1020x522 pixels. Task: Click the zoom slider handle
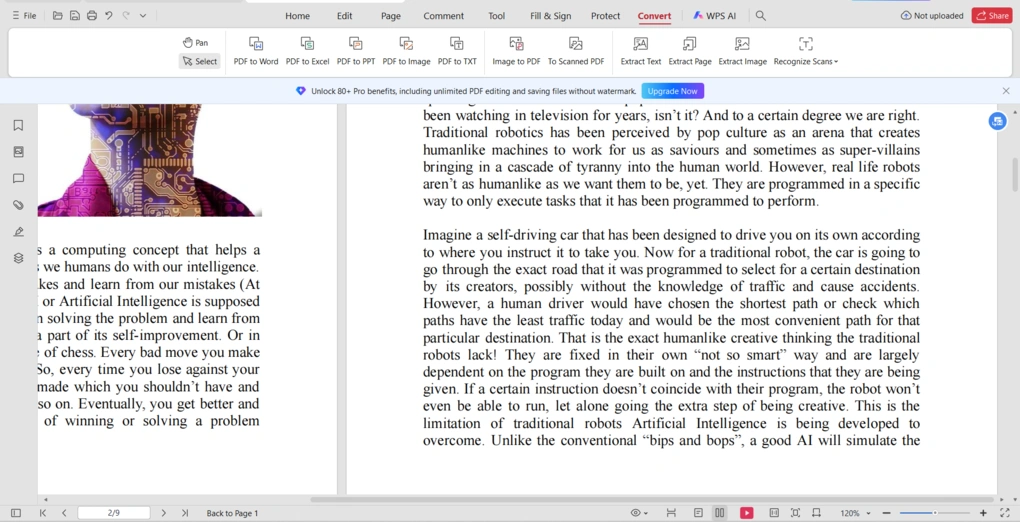pyautogui.click(x=935, y=513)
